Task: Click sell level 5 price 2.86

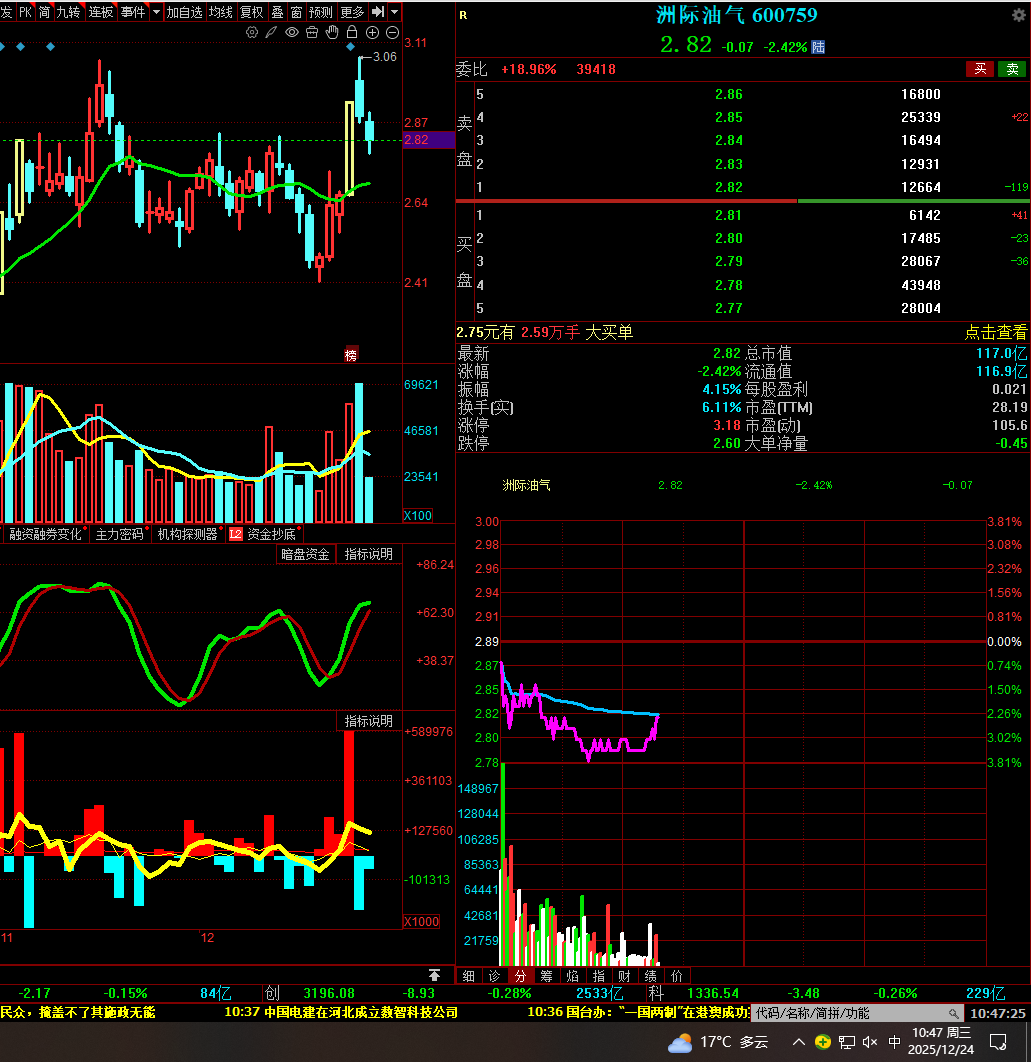Action: [729, 94]
